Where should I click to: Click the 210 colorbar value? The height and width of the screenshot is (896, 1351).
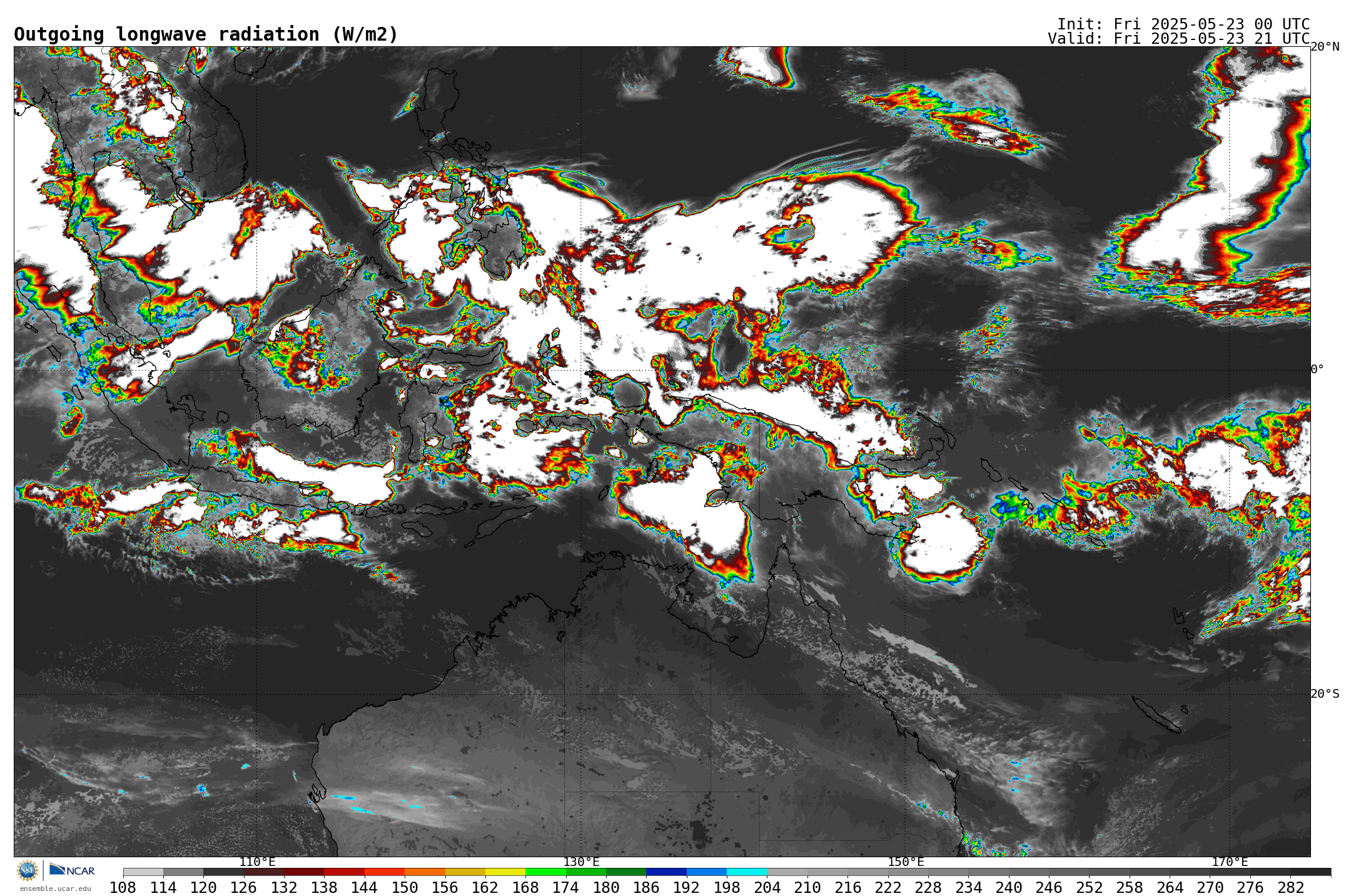(x=807, y=887)
